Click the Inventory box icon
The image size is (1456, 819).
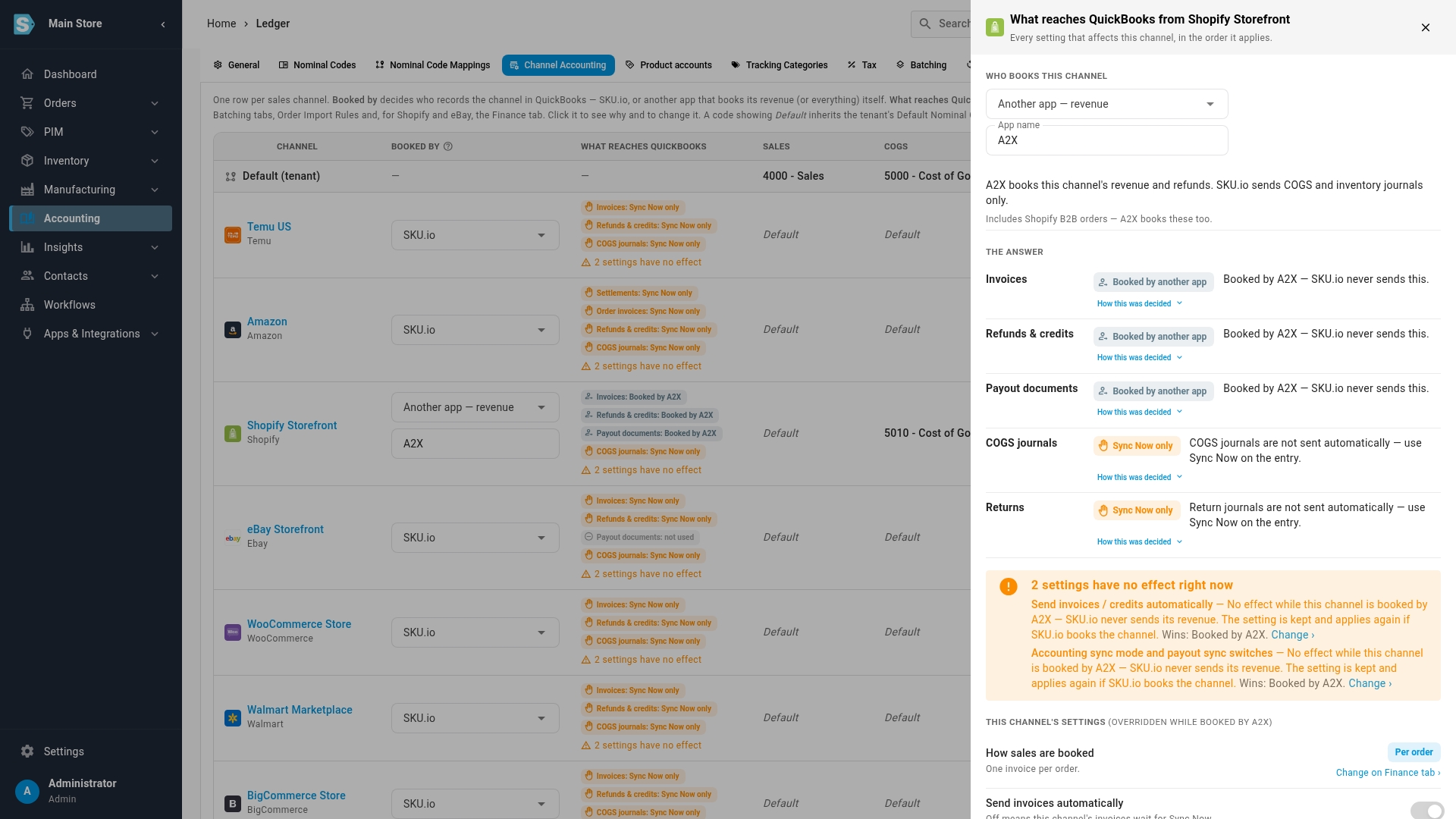(27, 161)
